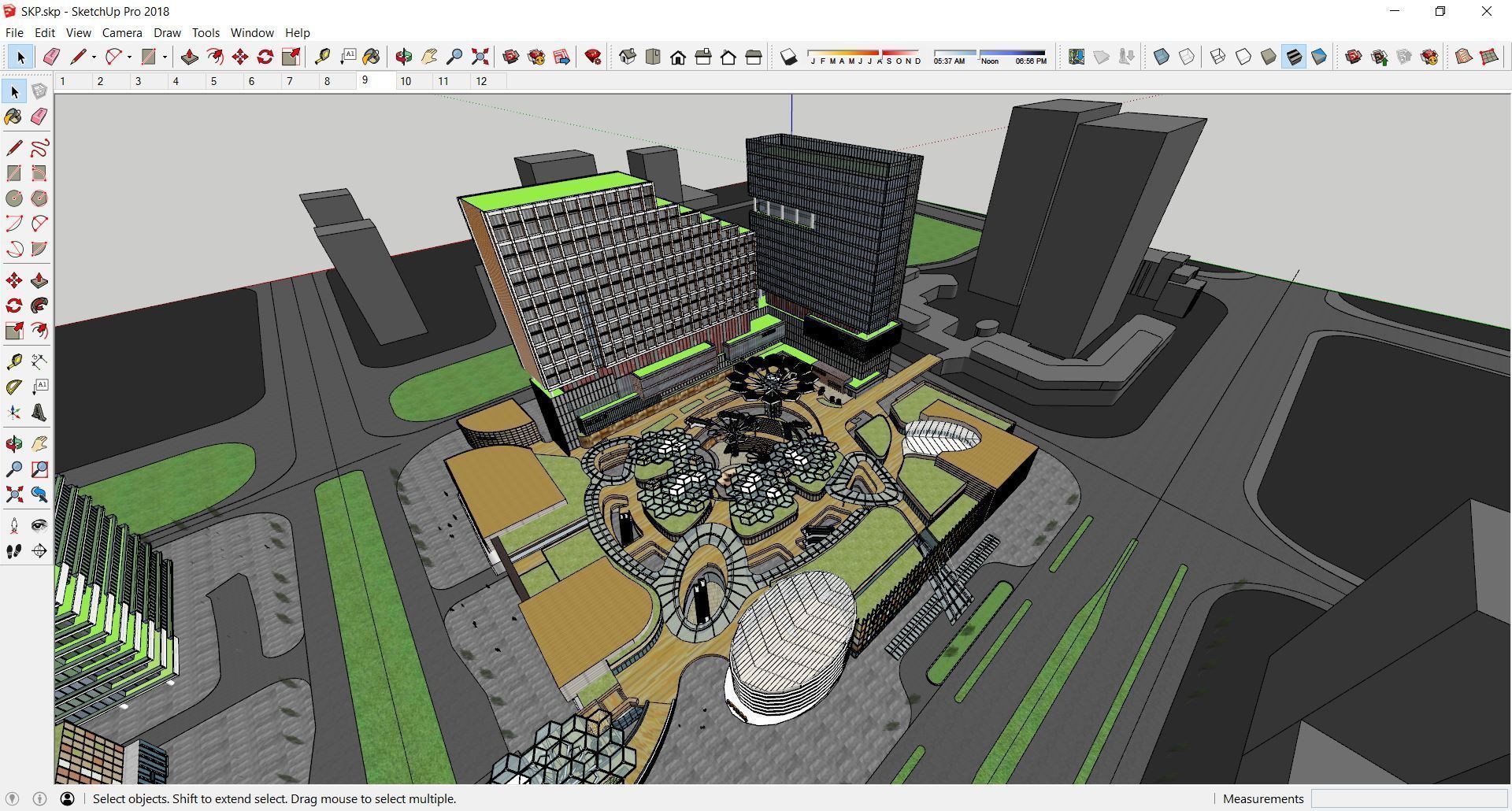Click Zoom Extents in the top toolbar
The width and height of the screenshot is (1512, 811).
click(x=480, y=57)
